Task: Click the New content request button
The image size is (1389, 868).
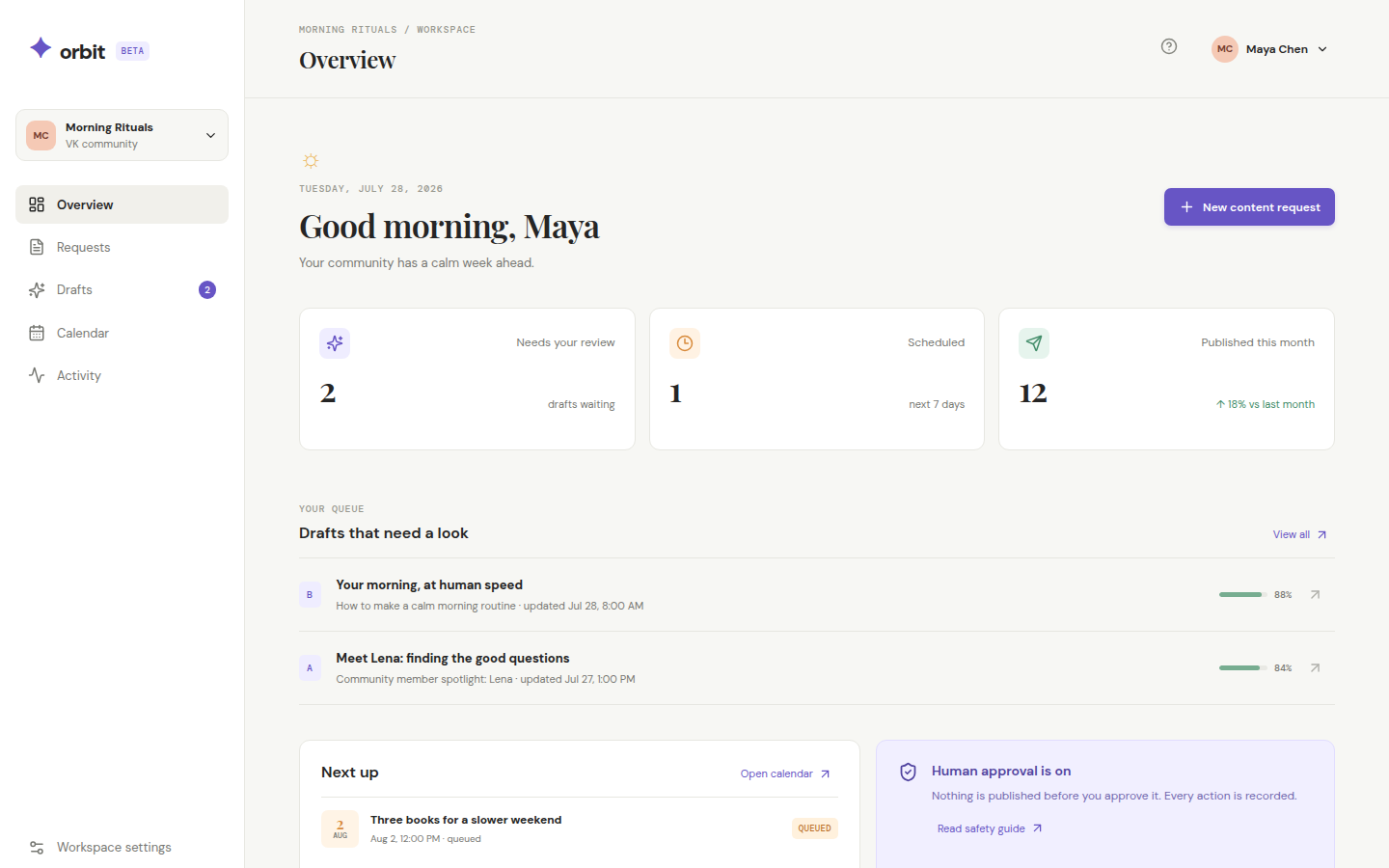Action: tap(1249, 206)
